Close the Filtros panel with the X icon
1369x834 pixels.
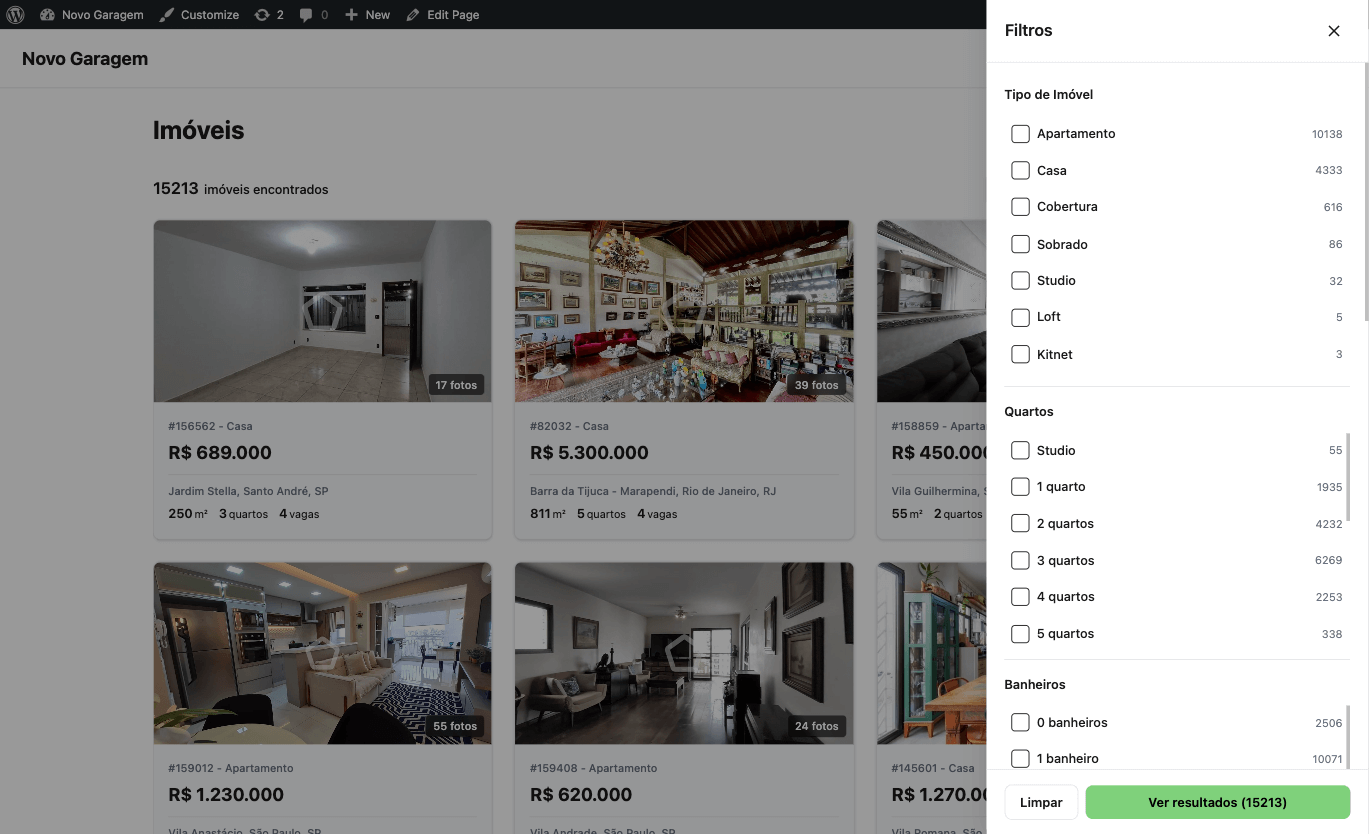tap(1333, 30)
